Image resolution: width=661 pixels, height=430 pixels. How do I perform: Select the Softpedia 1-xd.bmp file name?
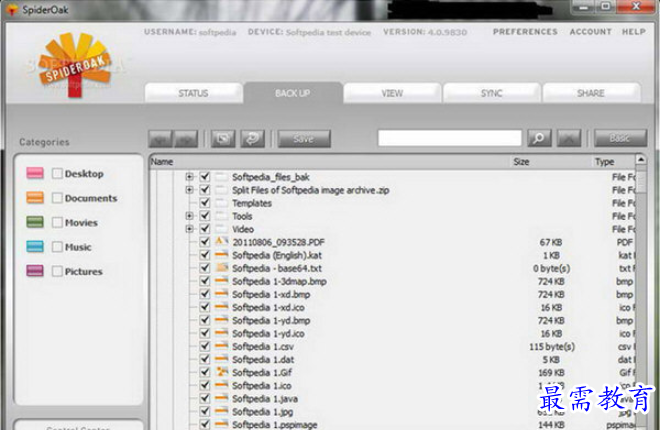pyautogui.click(x=271, y=294)
